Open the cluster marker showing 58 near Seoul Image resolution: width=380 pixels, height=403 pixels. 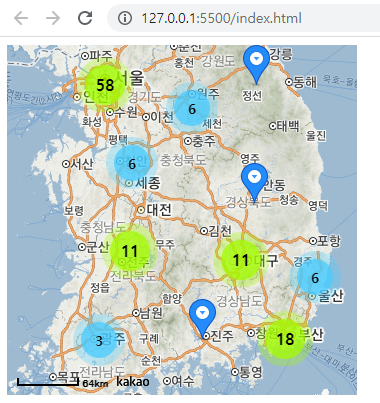105,85
